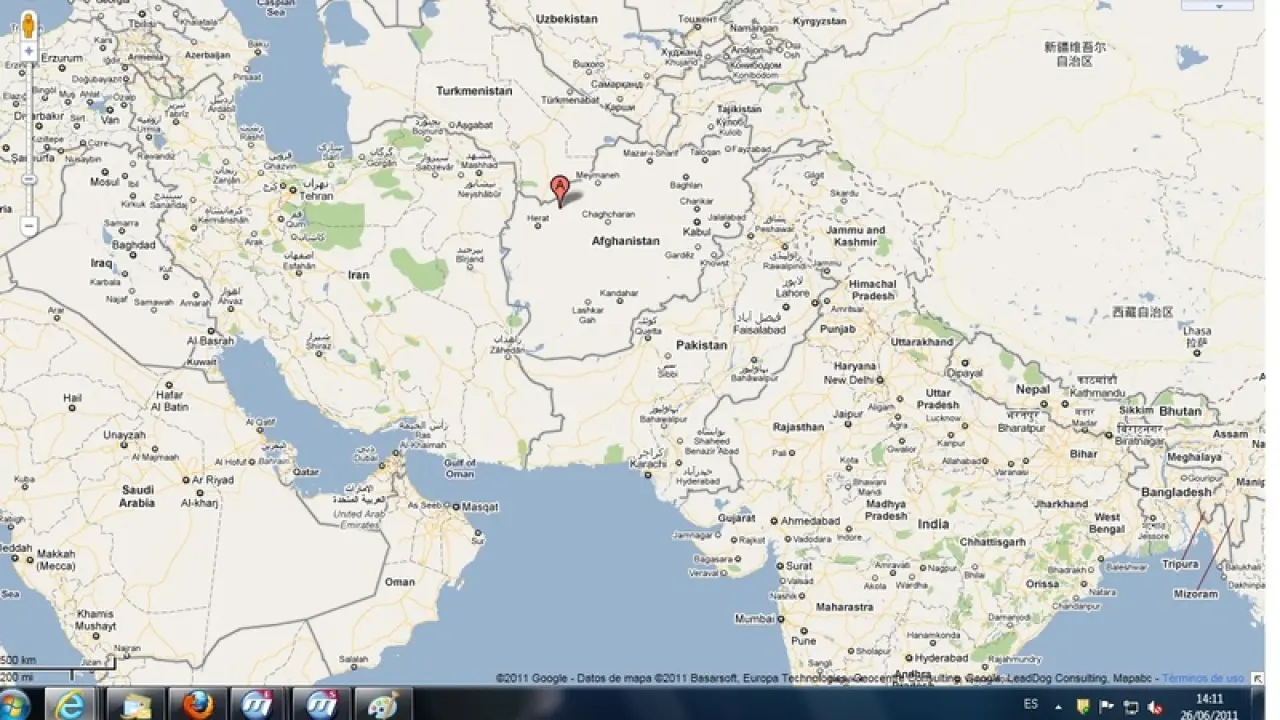Switch to Firefox in the taskbar

tap(198, 704)
